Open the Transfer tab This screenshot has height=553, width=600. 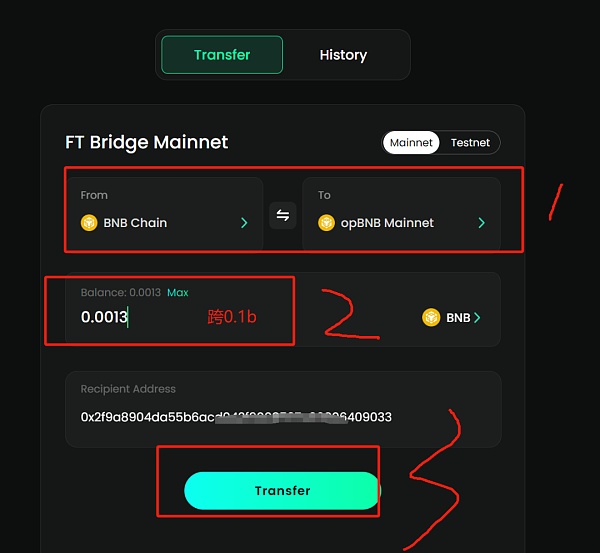(x=222, y=55)
